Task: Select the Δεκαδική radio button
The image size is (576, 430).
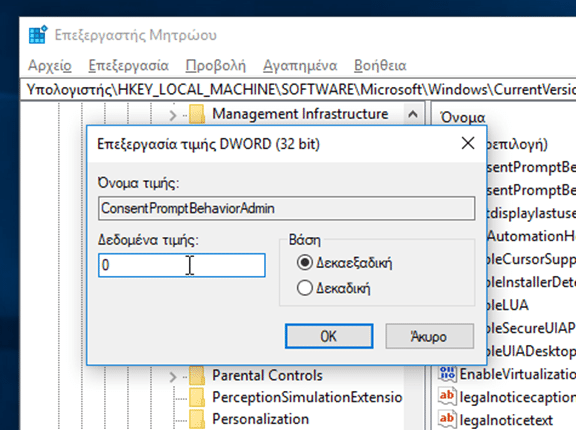Action: (x=305, y=288)
